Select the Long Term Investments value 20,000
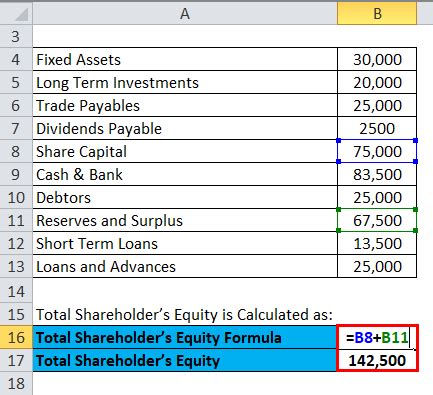The image size is (433, 395). (x=377, y=82)
